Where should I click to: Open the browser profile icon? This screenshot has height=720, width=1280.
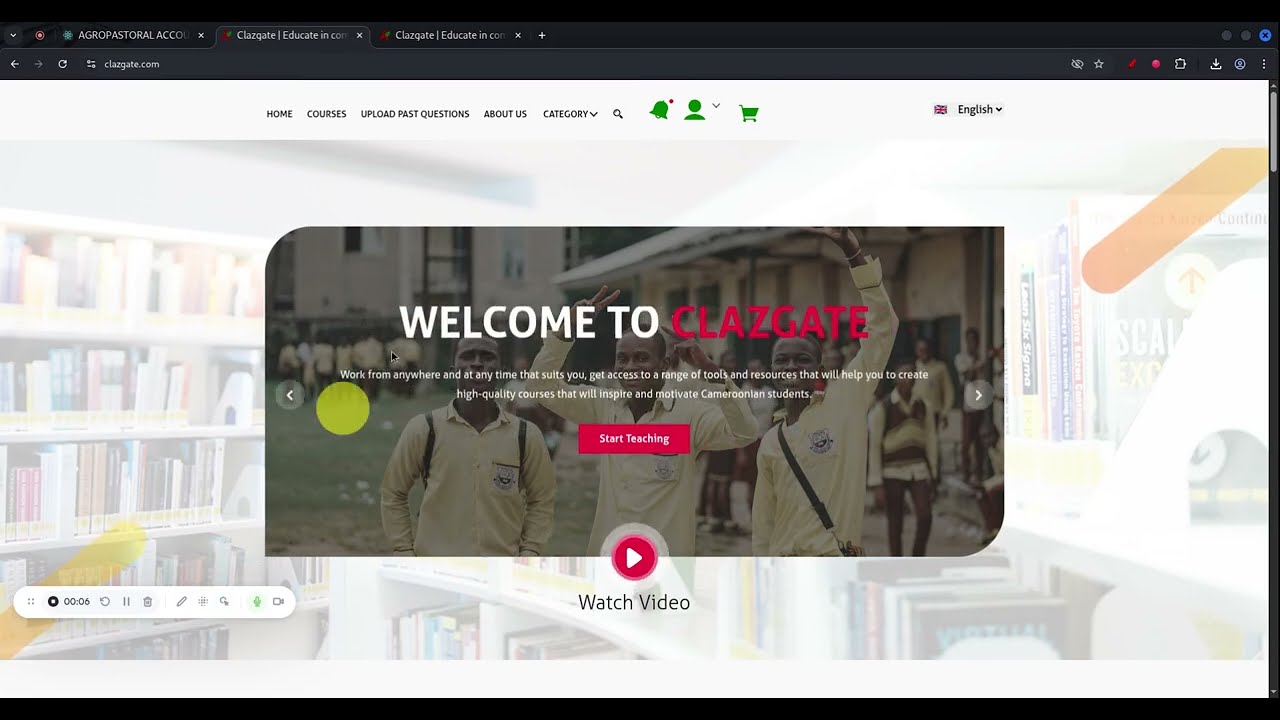pyautogui.click(x=1240, y=64)
